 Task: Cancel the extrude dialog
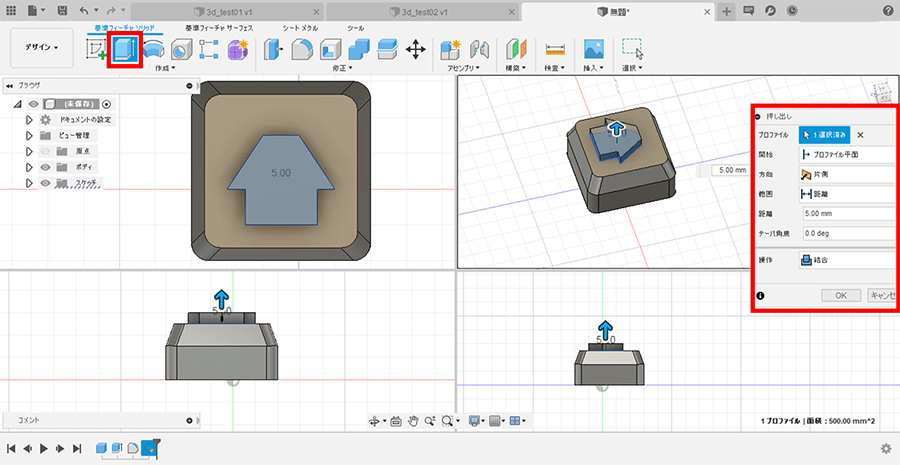coord(883,296)
